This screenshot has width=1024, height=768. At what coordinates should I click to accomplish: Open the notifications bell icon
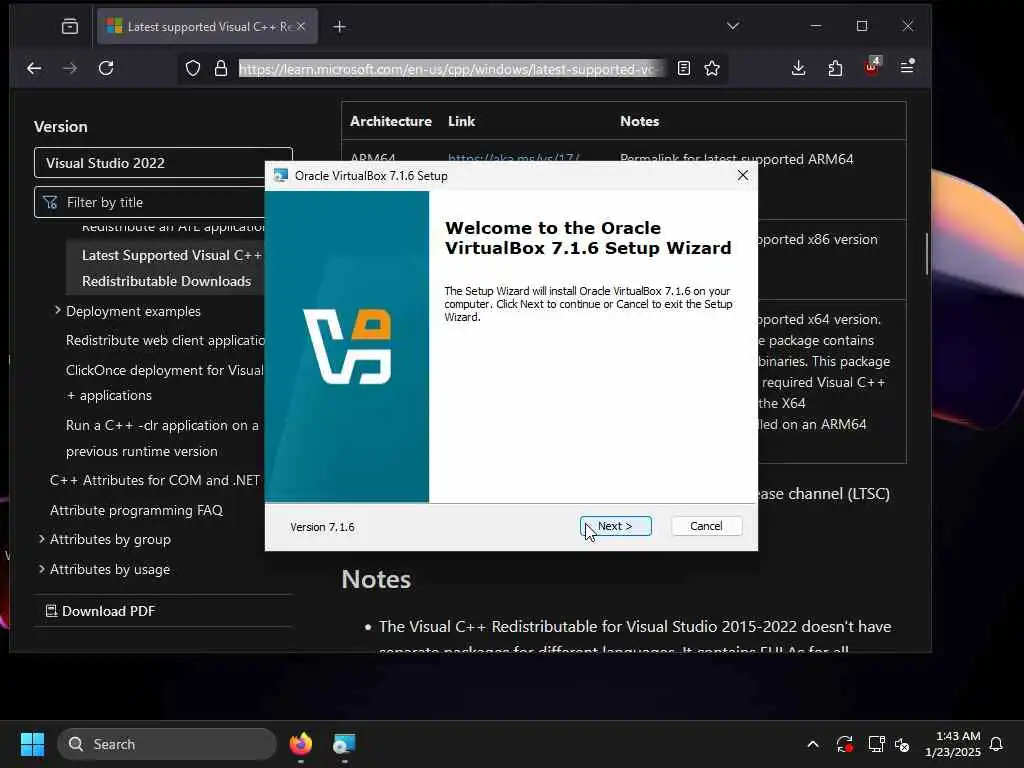pos(996,744)
